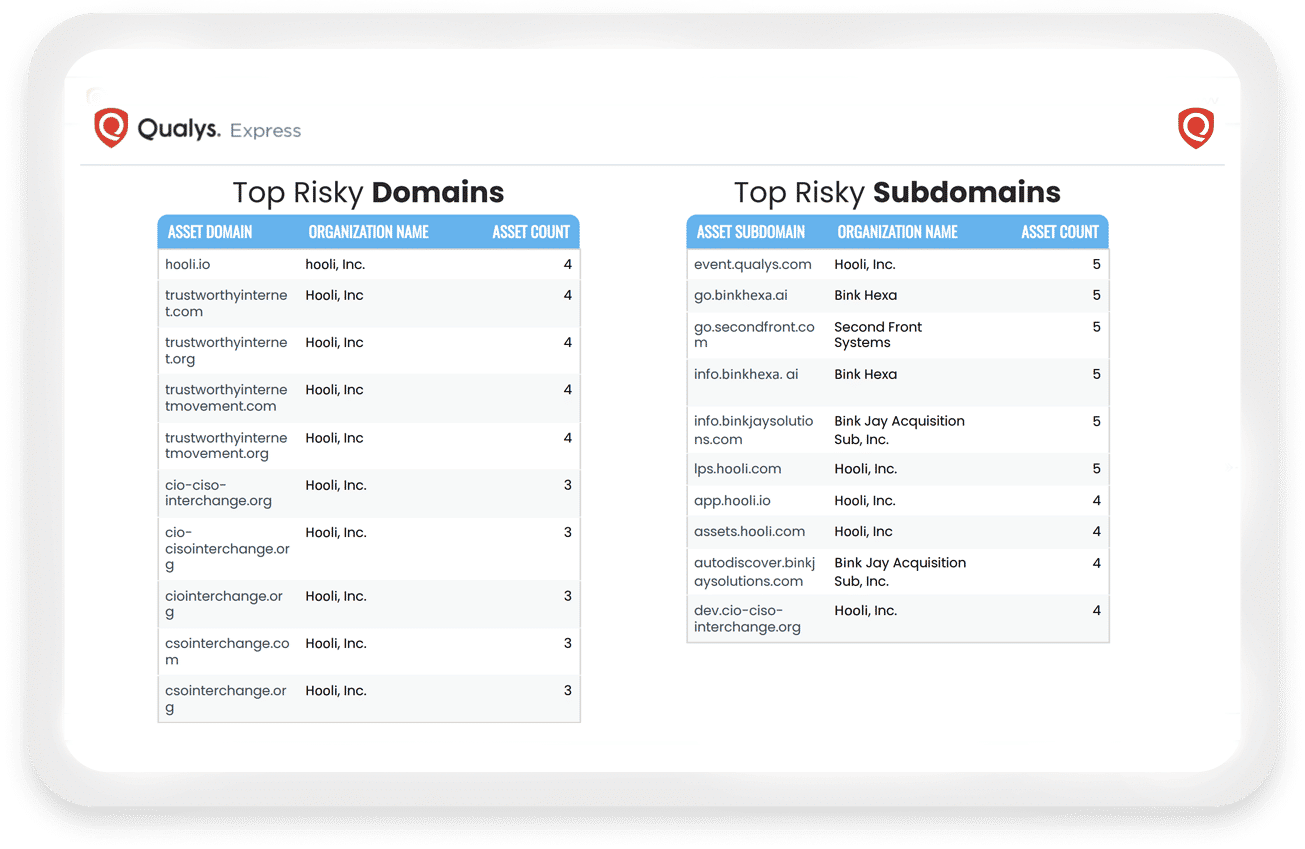
Task: Choose the app.hooli.io subdomain
Action: tap(733, 501)
